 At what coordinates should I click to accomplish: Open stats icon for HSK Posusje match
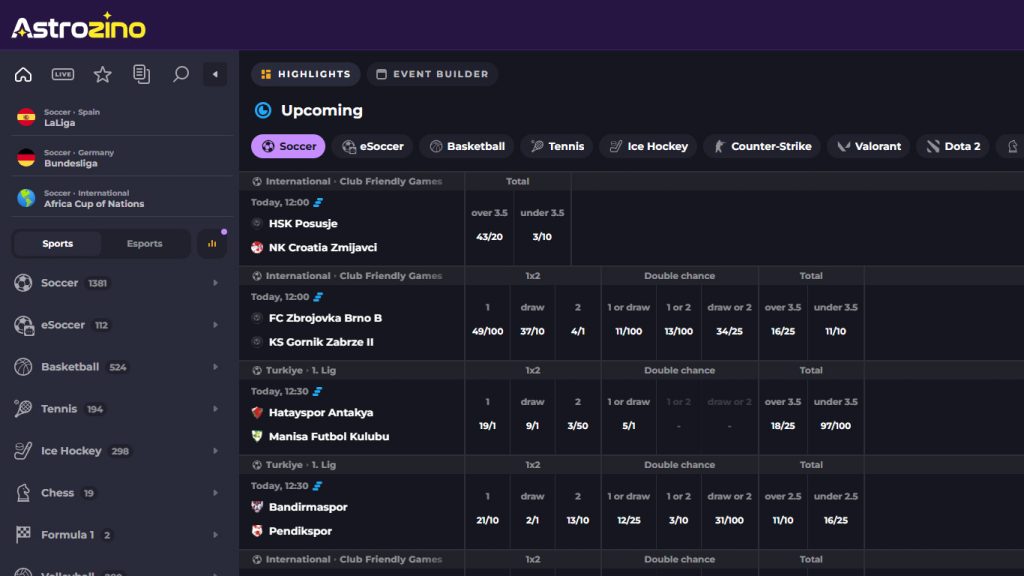point(318,202)
